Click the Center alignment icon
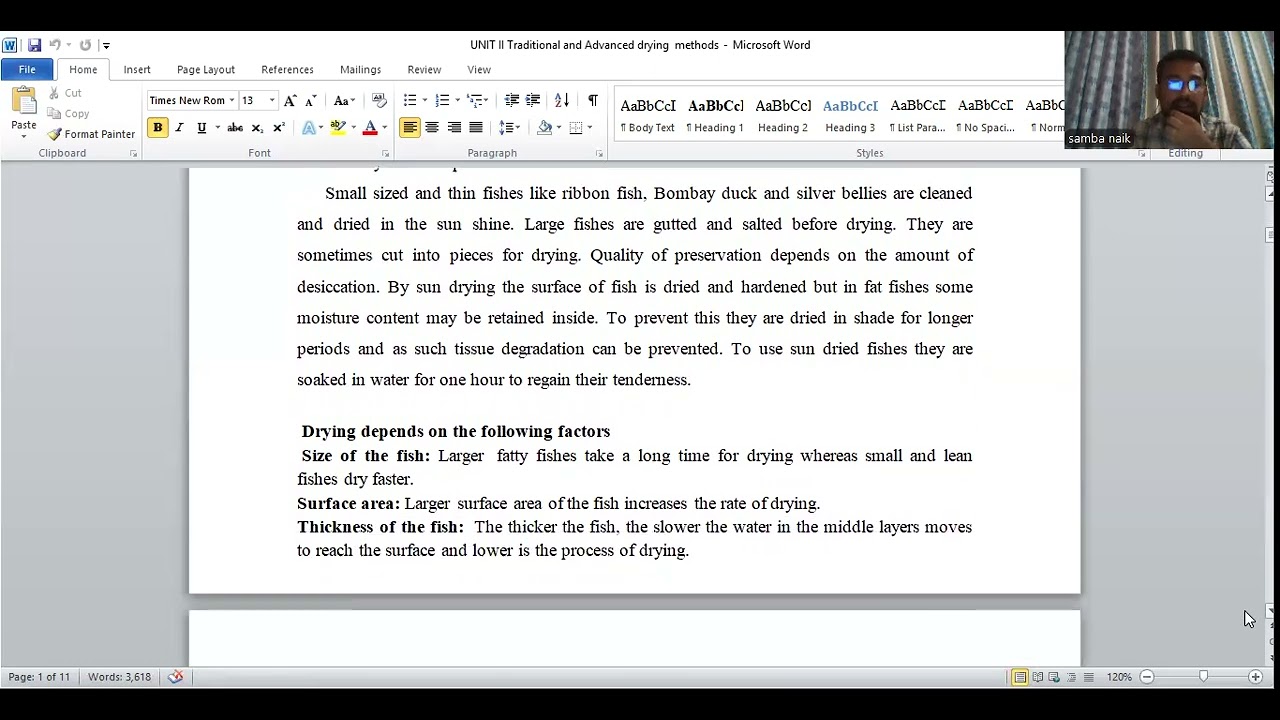Image resolution: width=1280 pixels, height=720 pixels. (432, 127)
